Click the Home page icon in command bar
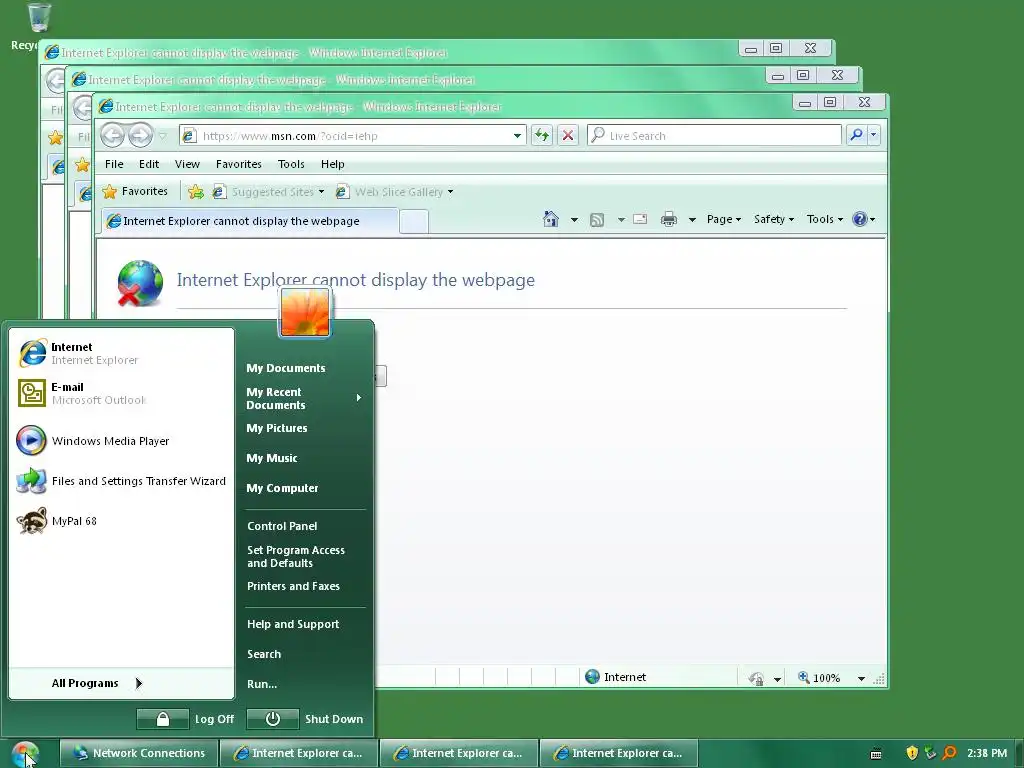Image resolution: width=1024 pixels, height=768 pixels. point(551,219)
